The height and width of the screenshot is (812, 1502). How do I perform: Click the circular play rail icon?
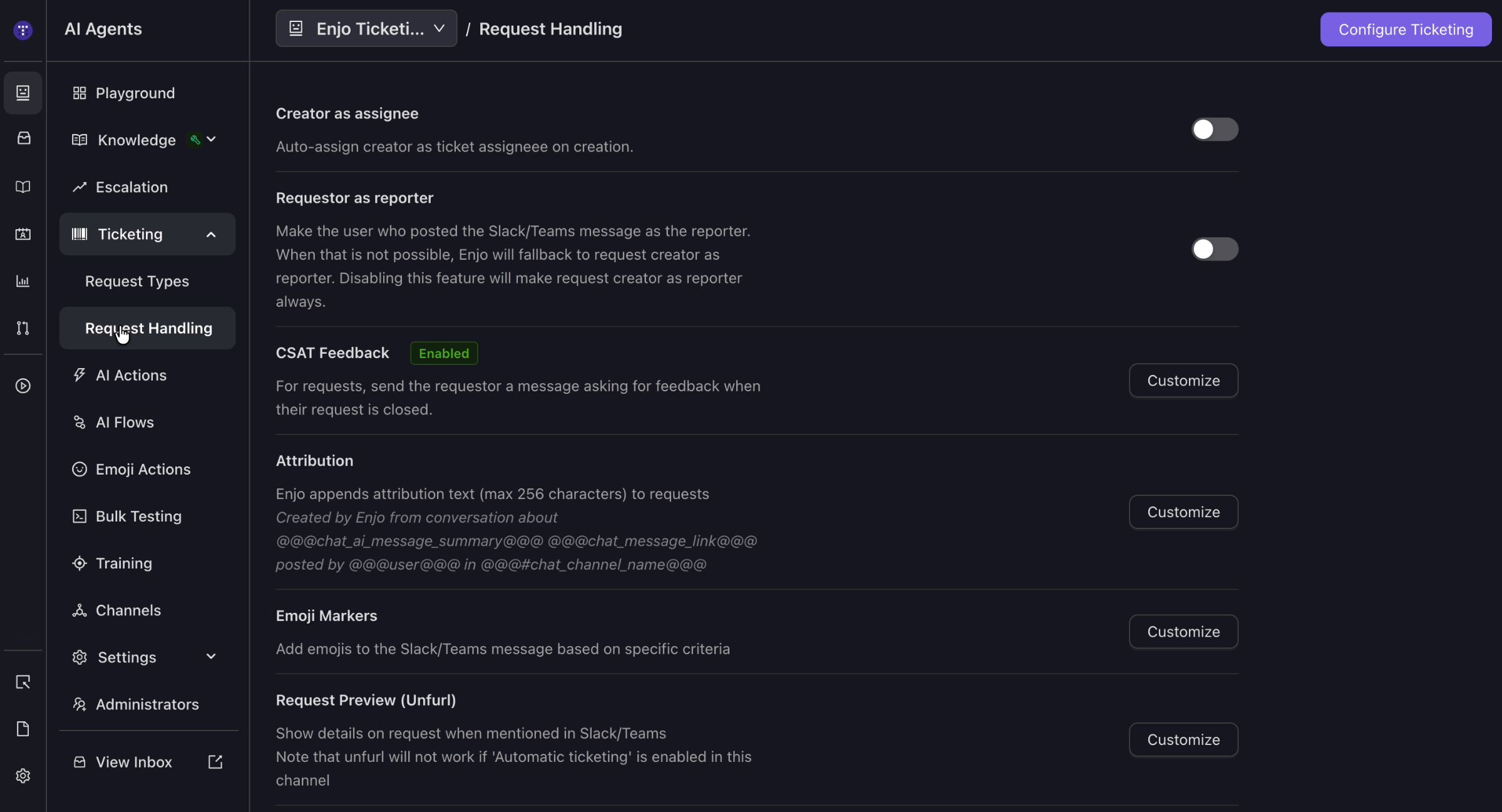23,386
